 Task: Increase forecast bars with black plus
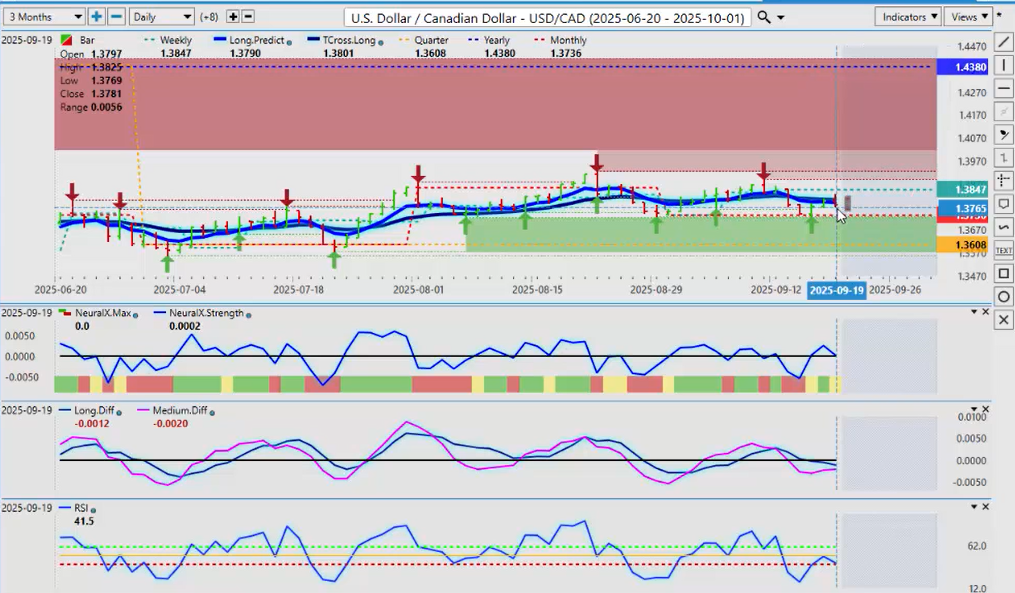click(233, 17)
